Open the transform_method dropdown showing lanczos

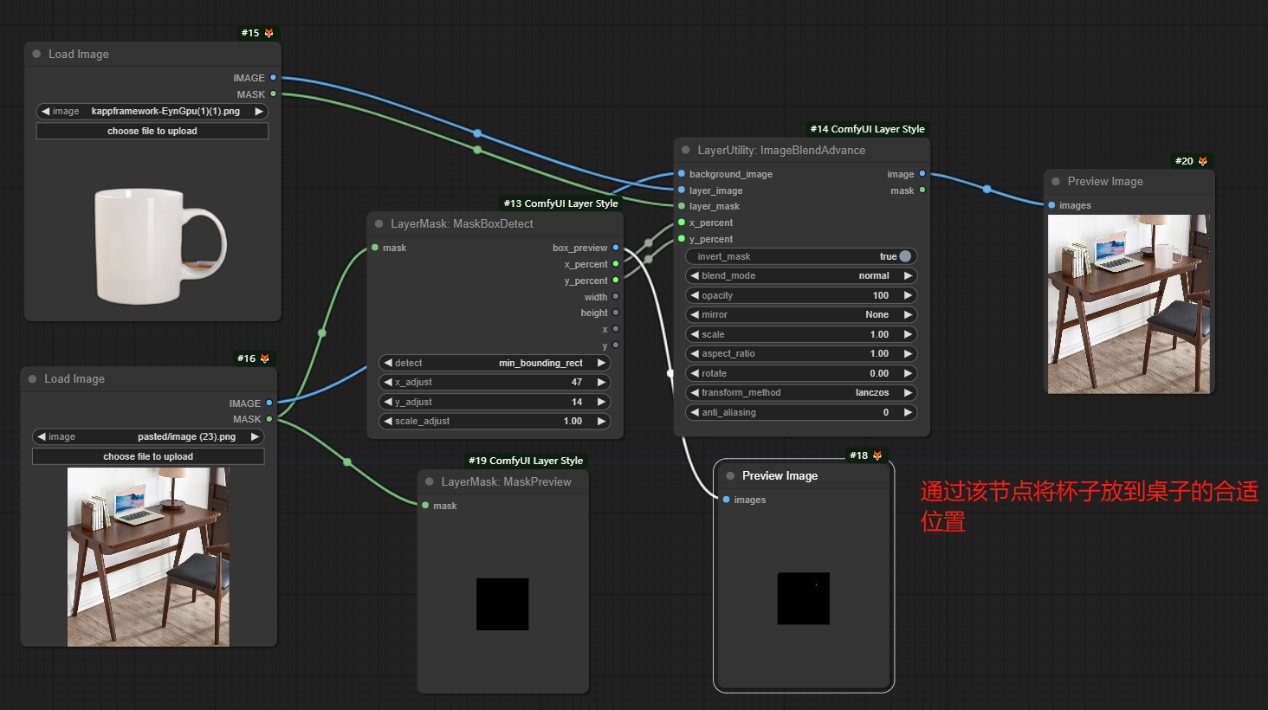[x=800, y=393]
